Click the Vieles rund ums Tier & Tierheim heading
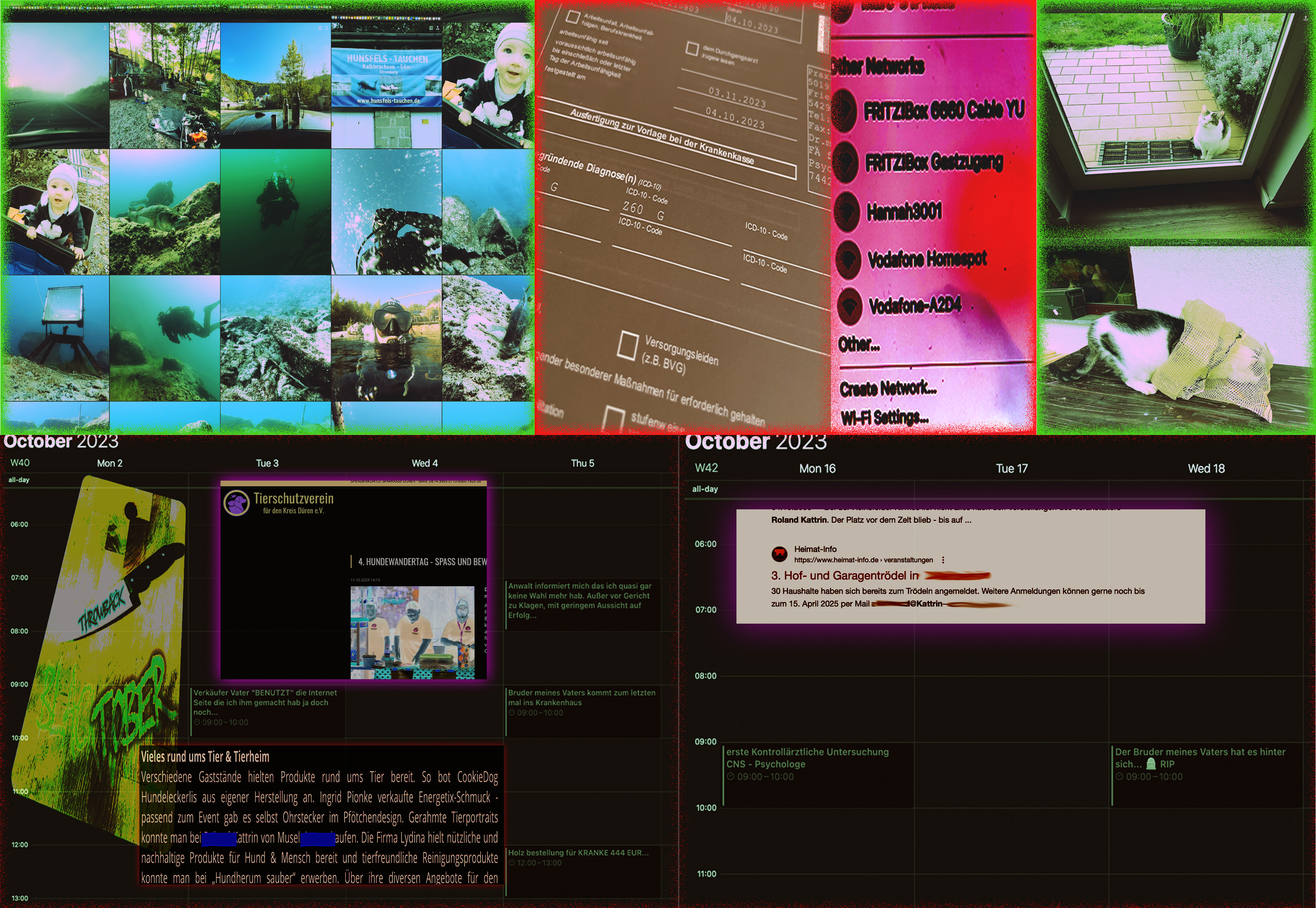This screenshot has width=1316, height=908. (x=206, y=757)
